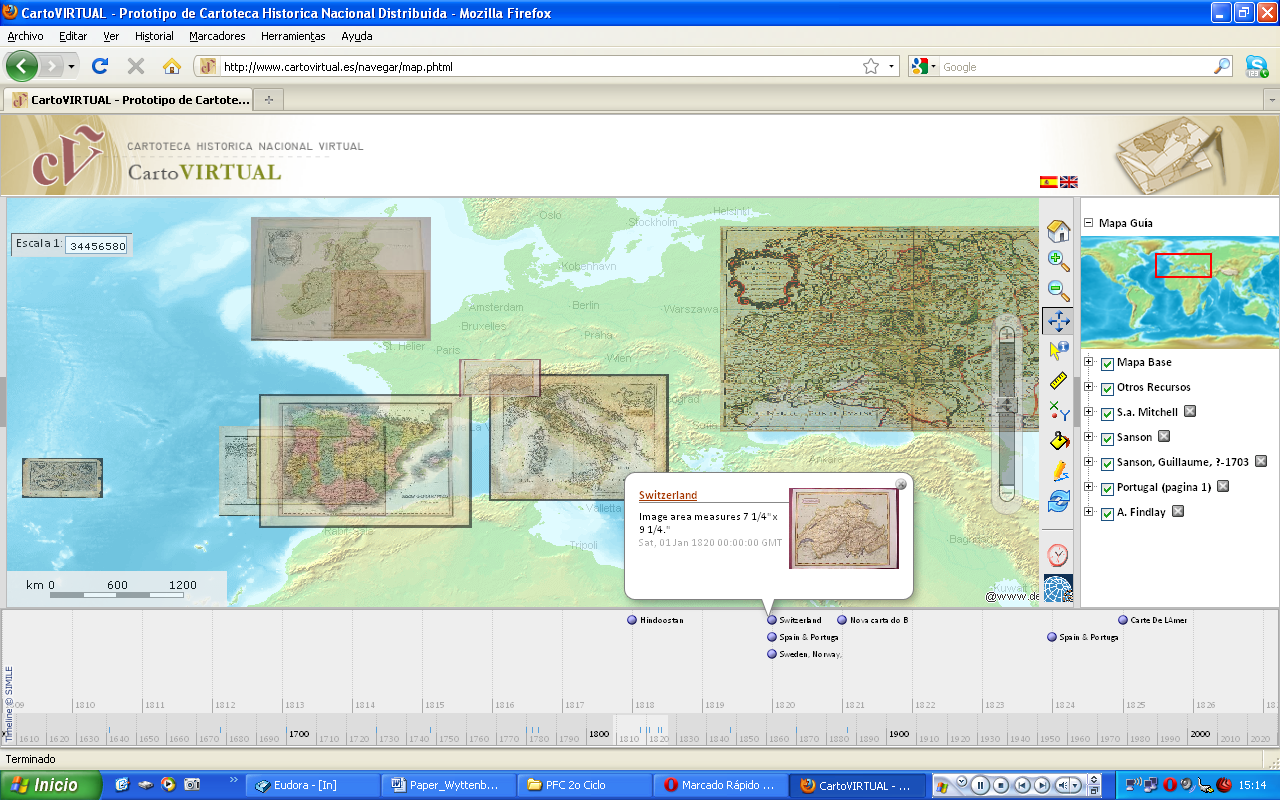Click Firefox back navigation button
Screen dimensions: 1280x800
click(23, 66)
